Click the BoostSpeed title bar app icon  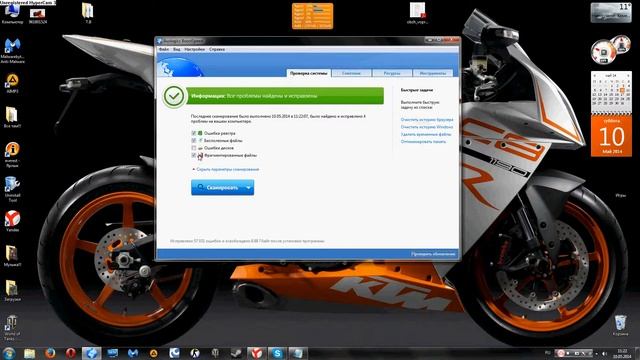[x=160, y=41]
